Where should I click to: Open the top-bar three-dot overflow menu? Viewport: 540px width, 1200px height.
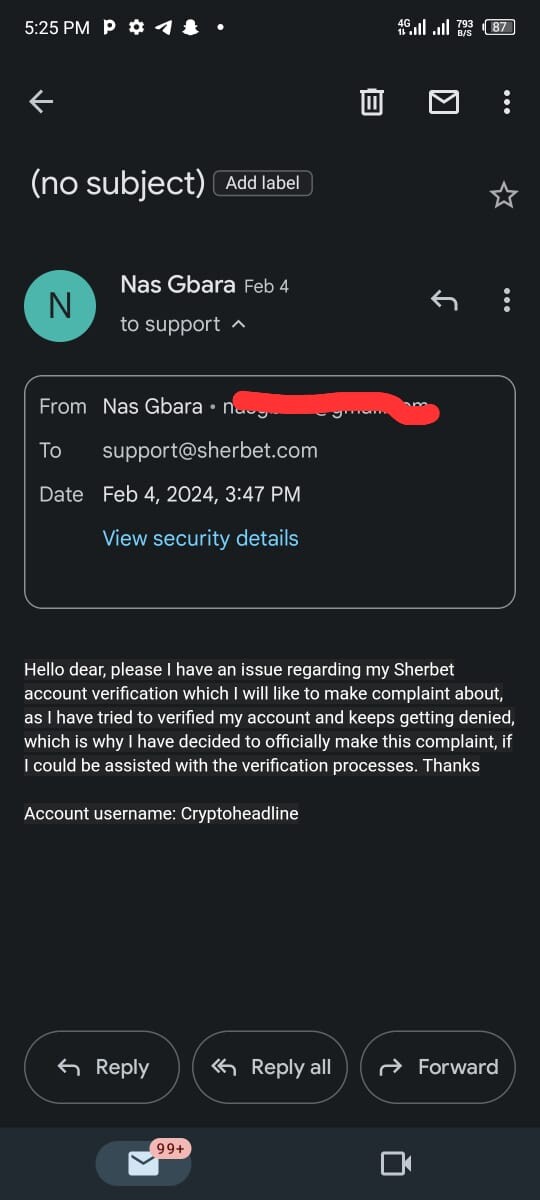point(507,101)
